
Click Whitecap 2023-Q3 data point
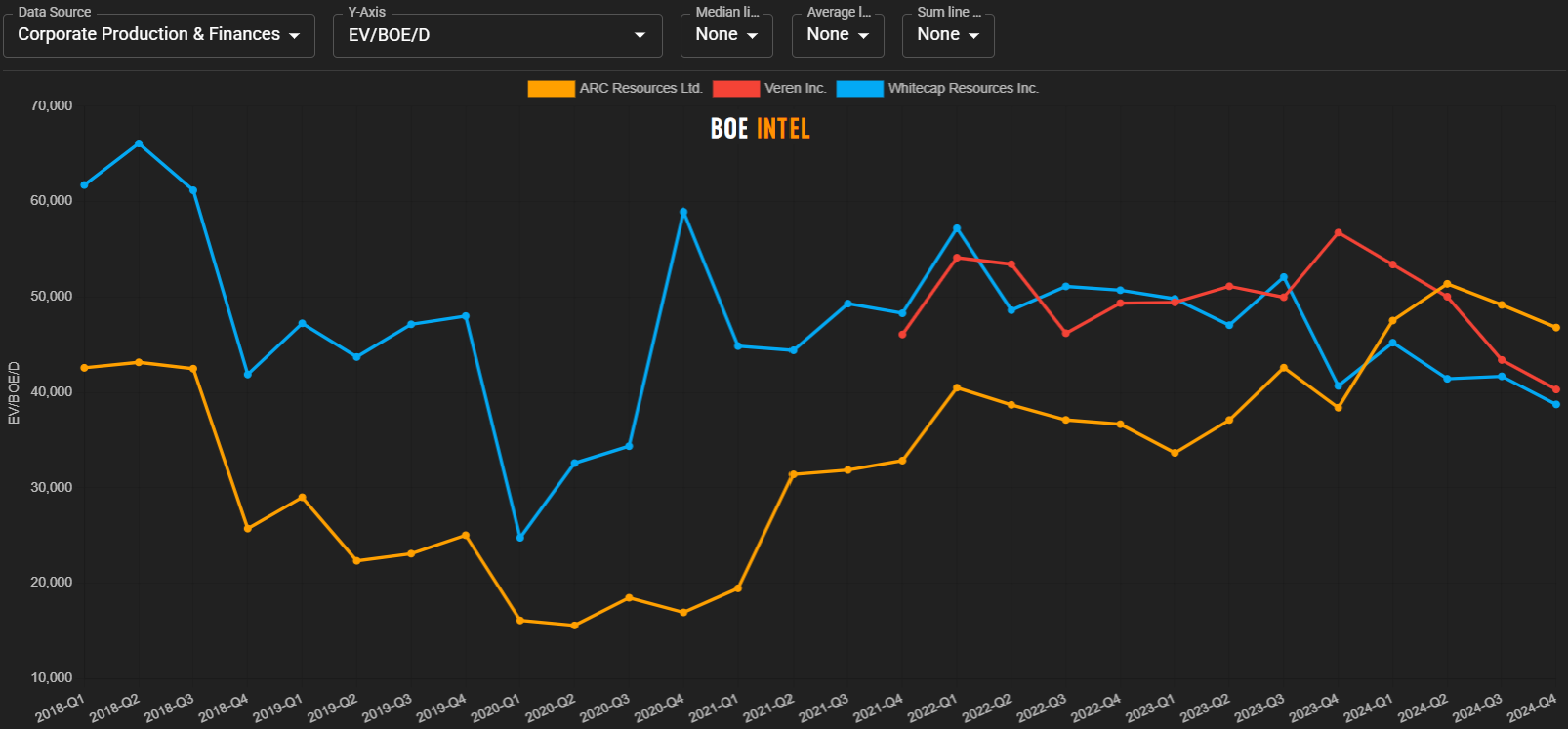1284,277
